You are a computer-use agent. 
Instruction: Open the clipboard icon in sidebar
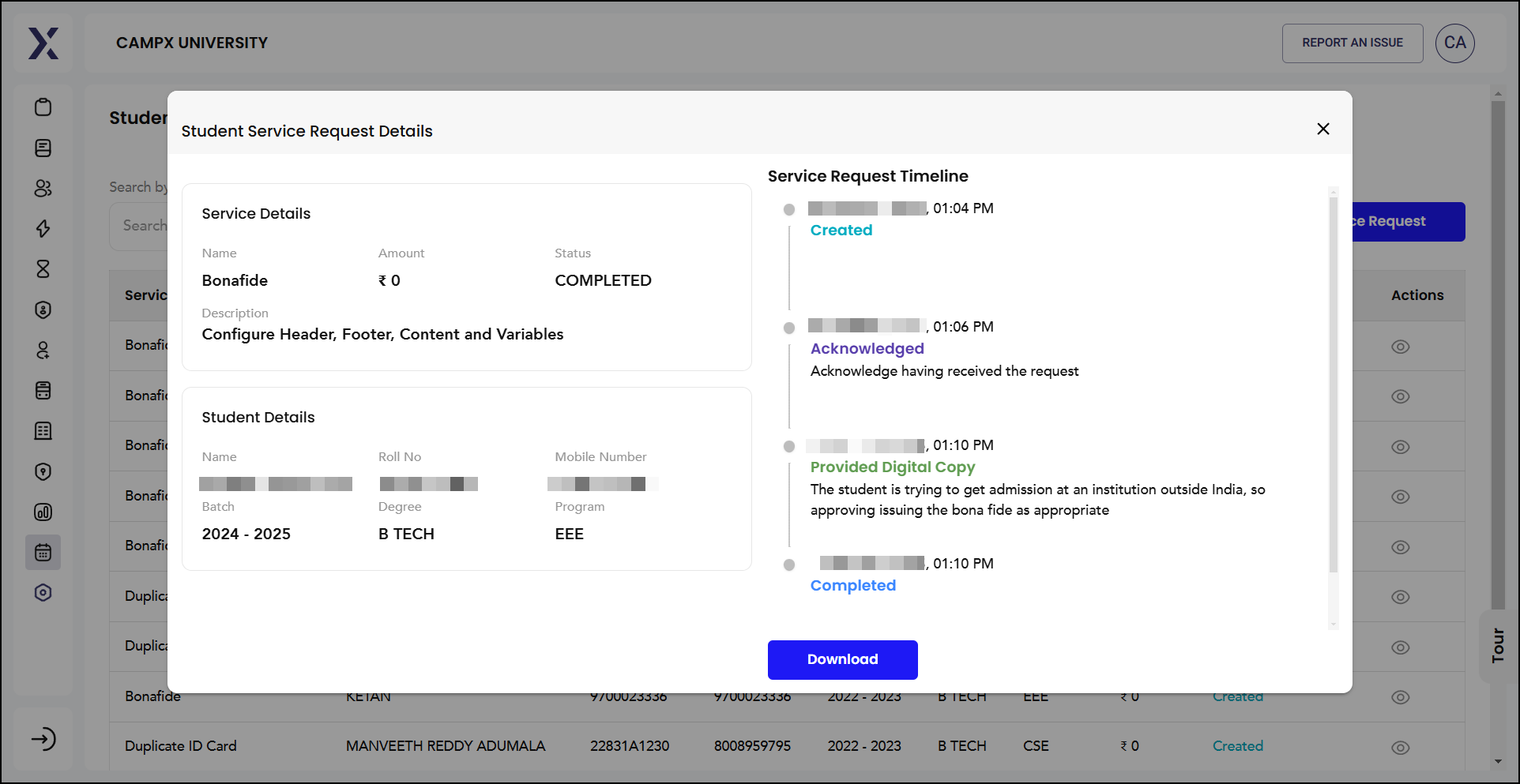[x=43, y=107]
